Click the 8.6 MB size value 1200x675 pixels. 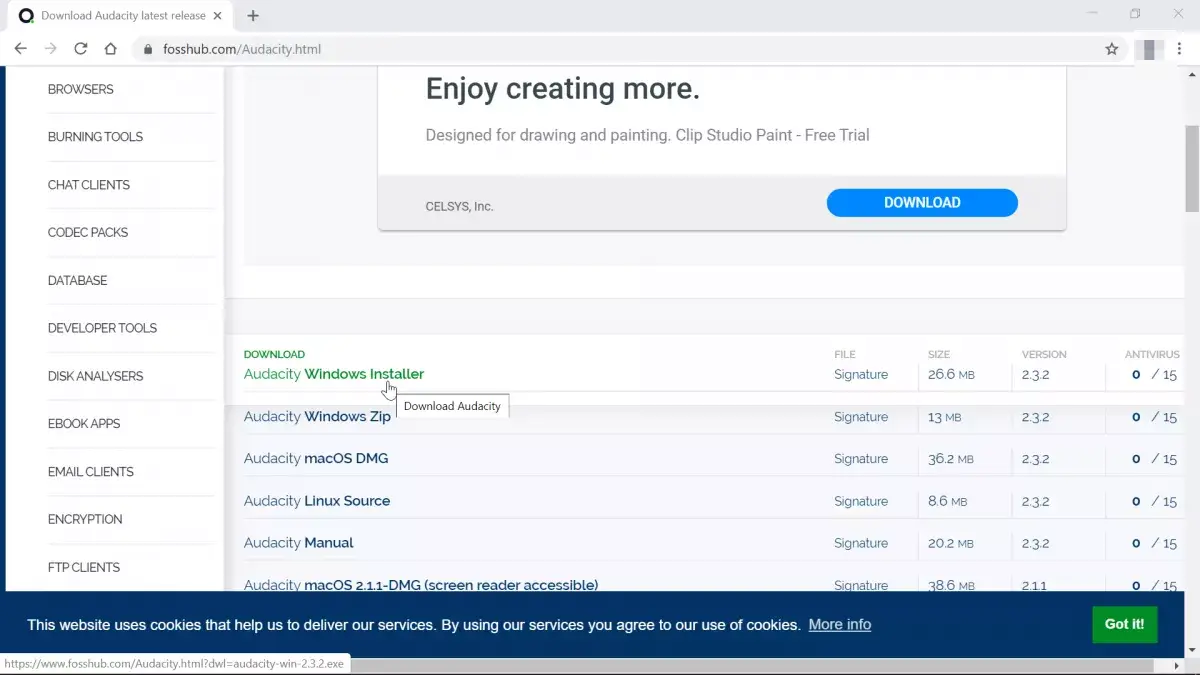point(948,500)
